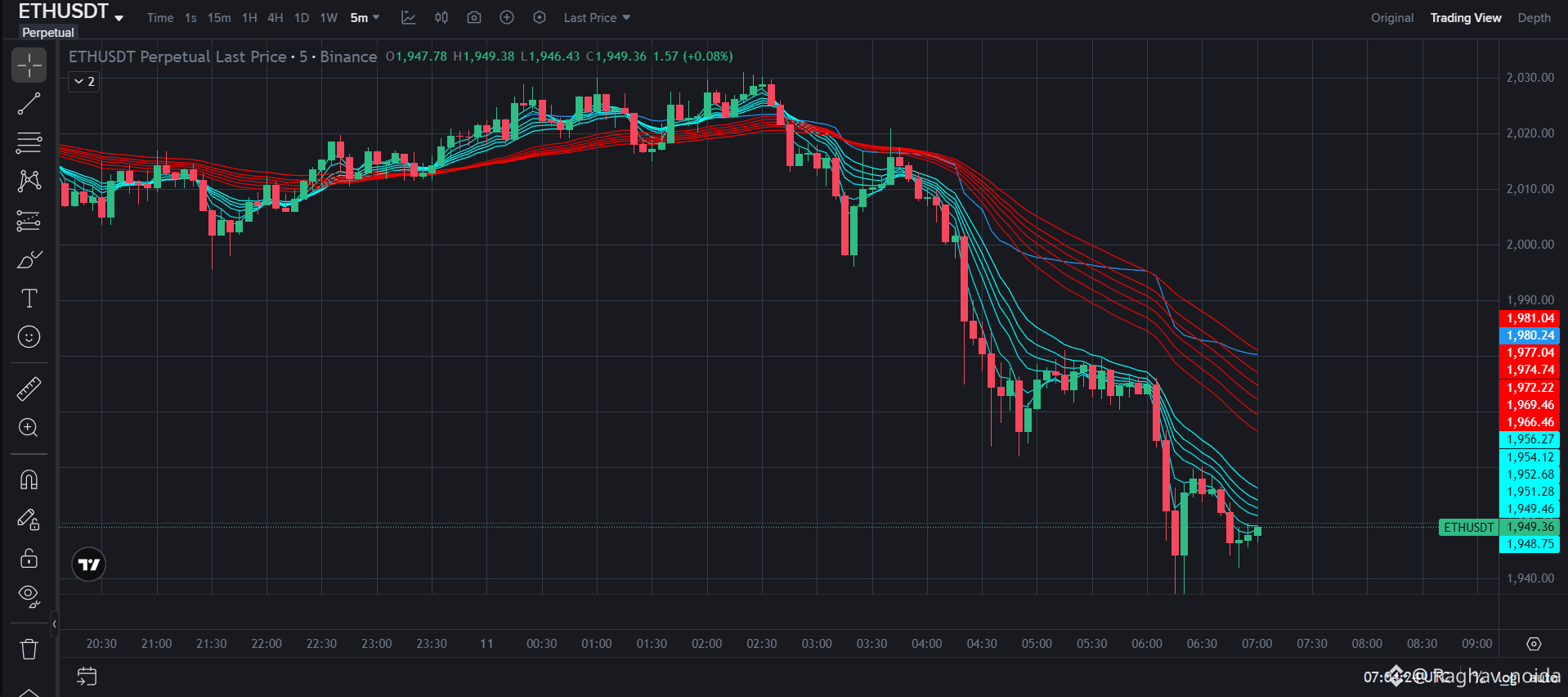Image resolution: width=1568 pixels, height=697 pixels.
Task: Click the 2,000.00 price axis label
Action: (1530, 245)
